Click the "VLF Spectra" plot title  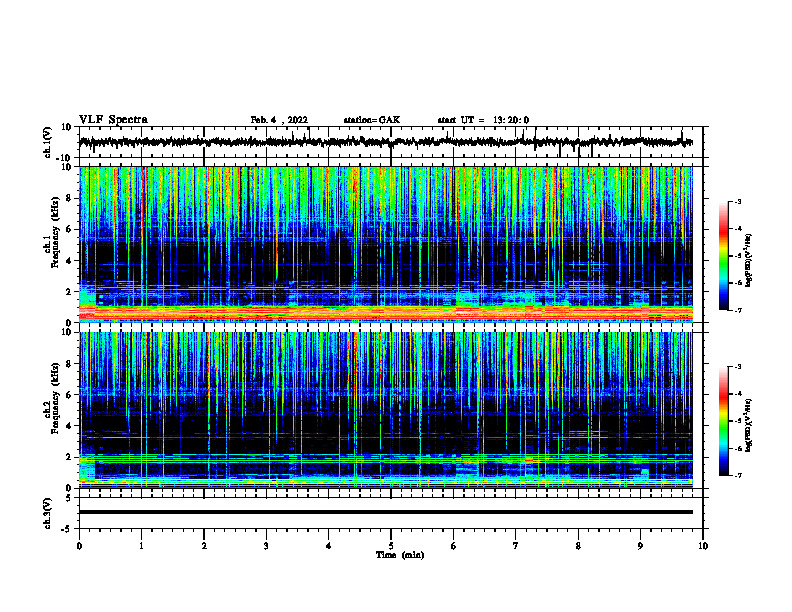click(x=113, y=120)
